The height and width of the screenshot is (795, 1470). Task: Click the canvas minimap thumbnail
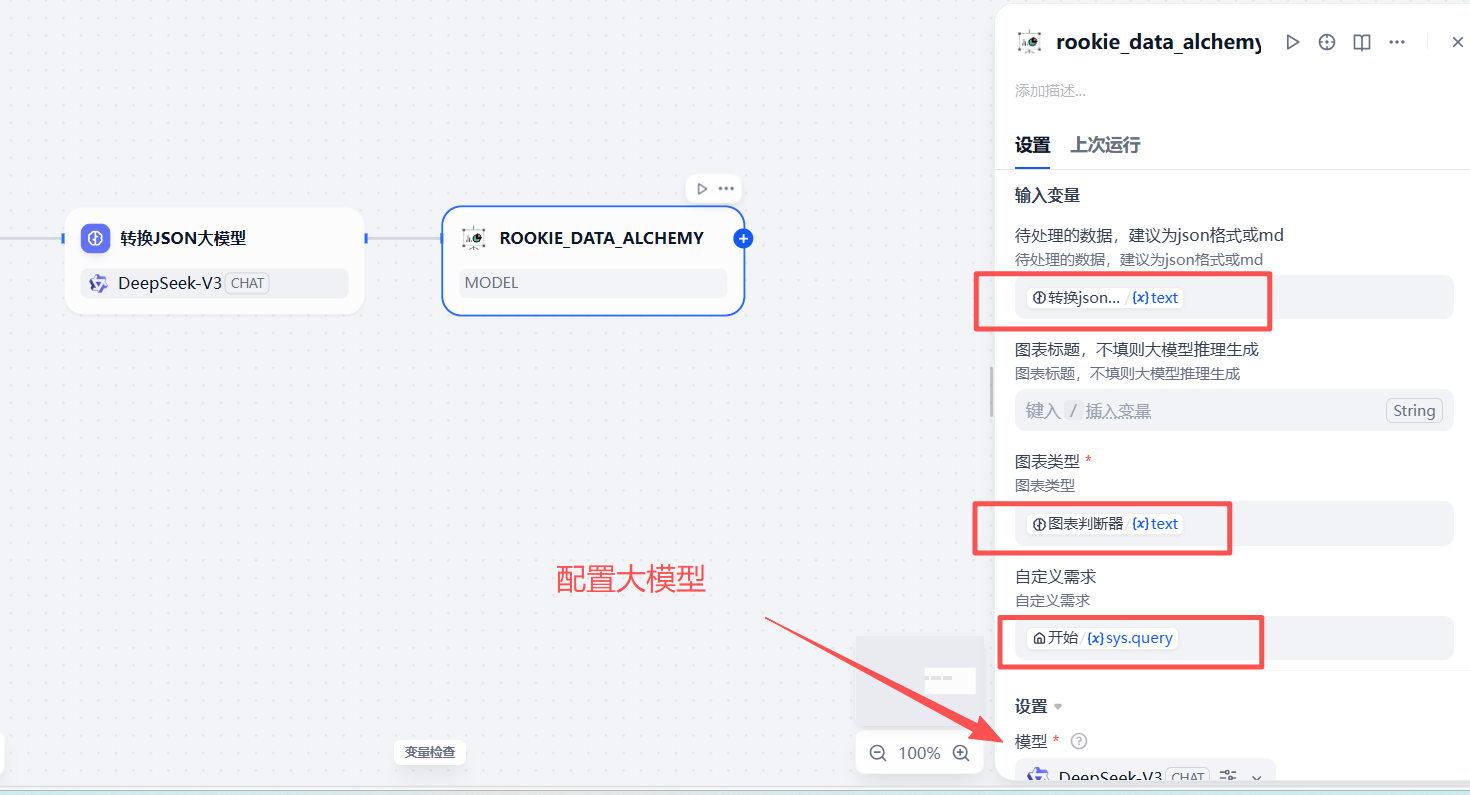pyautogui.click(x=920, y=681)
